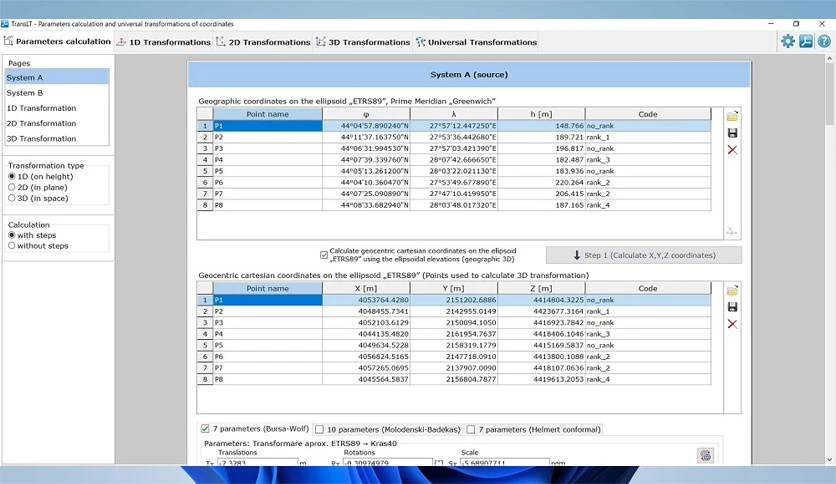Enable 7 parameters (Helmert conformal)
The height and width of the screenshot is (484, 836).
pyautogui.click(x=471, y=429)
